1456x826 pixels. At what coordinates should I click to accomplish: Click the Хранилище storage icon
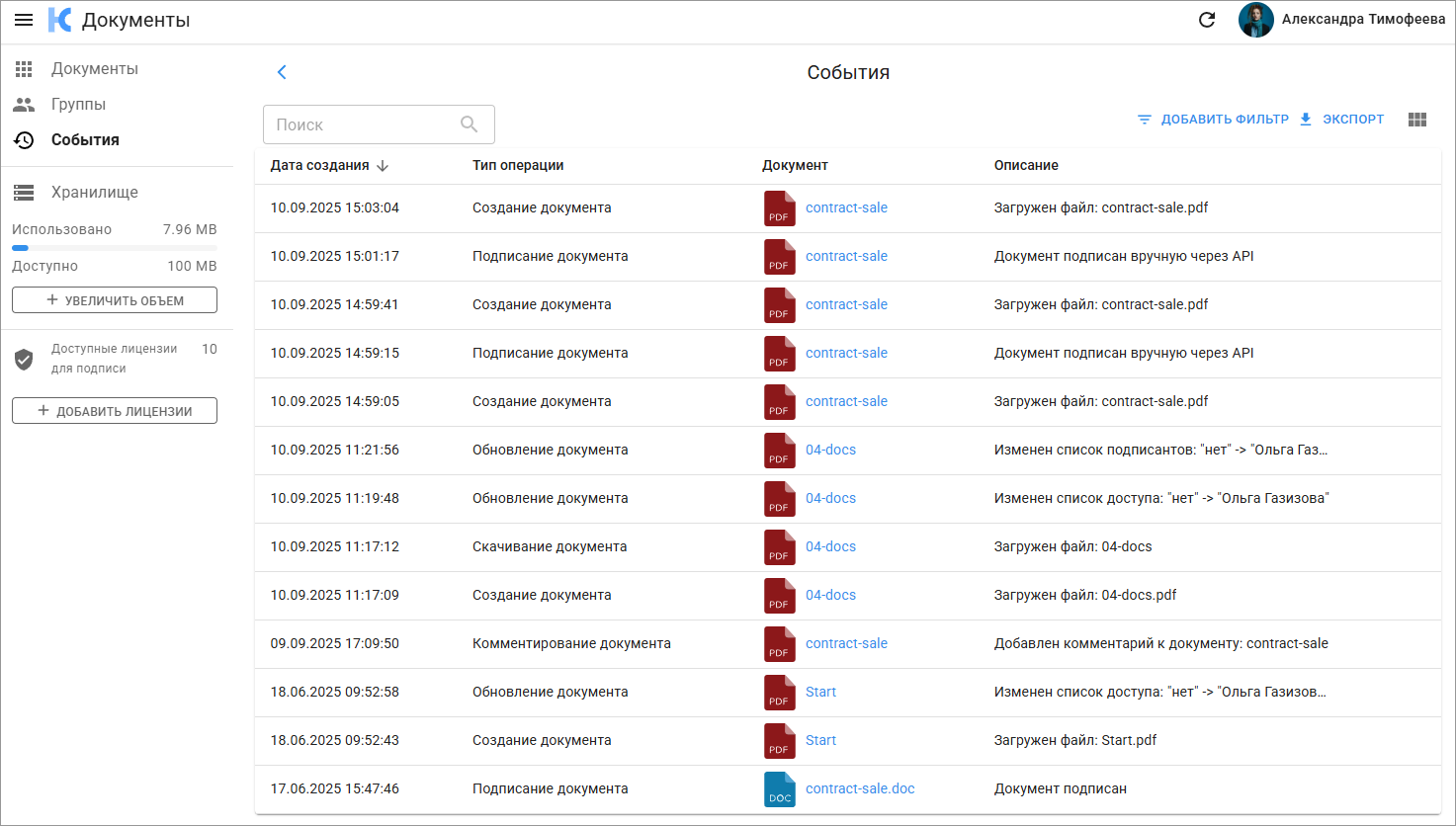(x=24, y=193)
